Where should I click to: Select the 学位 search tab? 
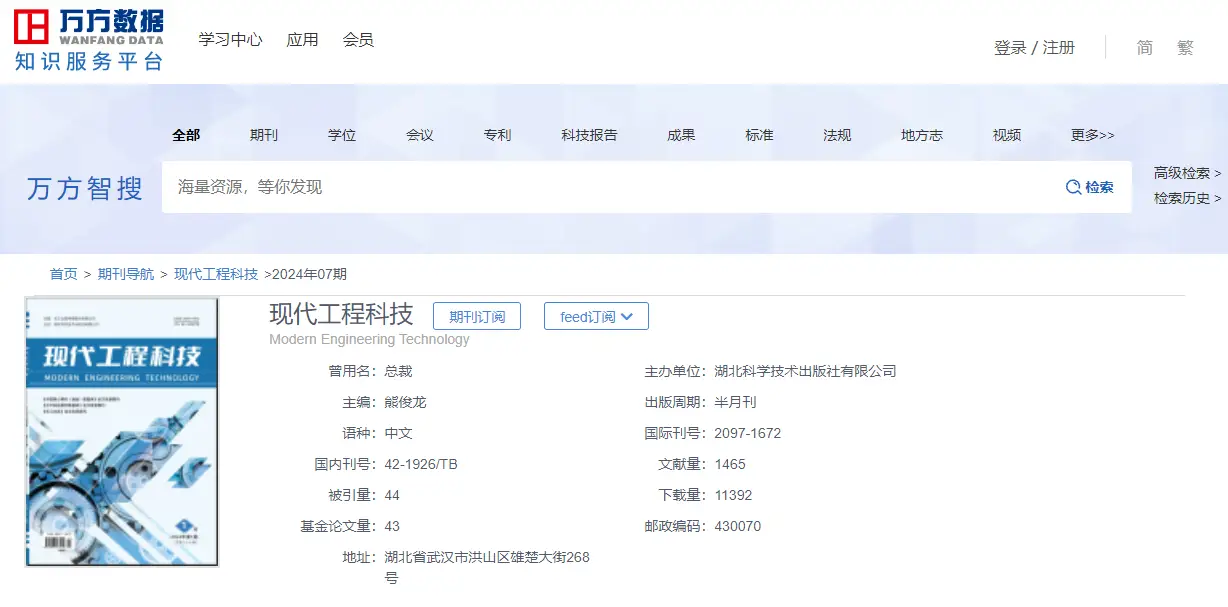[x=342, y=135]
